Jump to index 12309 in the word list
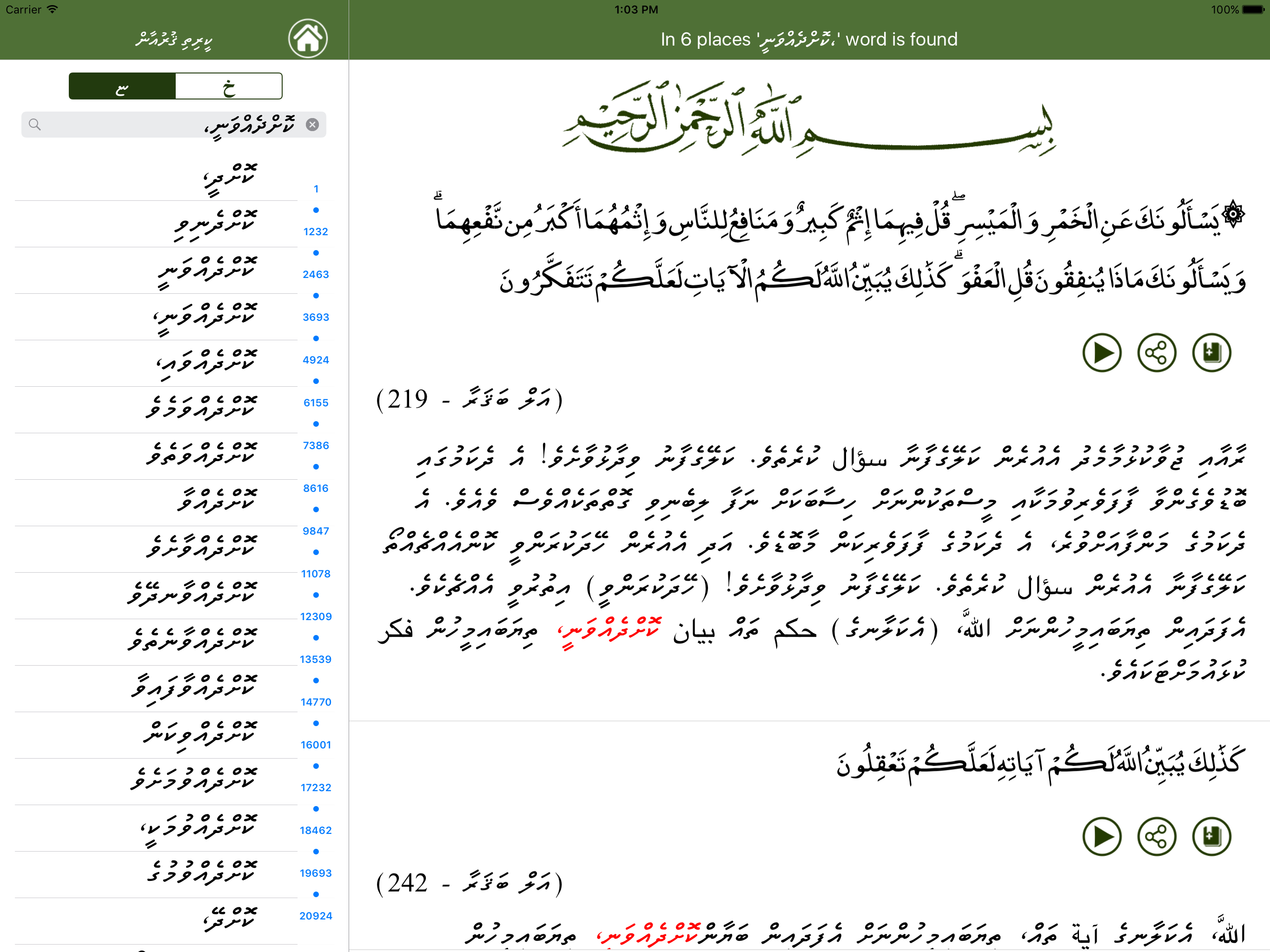The width and height of the screenshot is (1270, 952). [316, 617]
